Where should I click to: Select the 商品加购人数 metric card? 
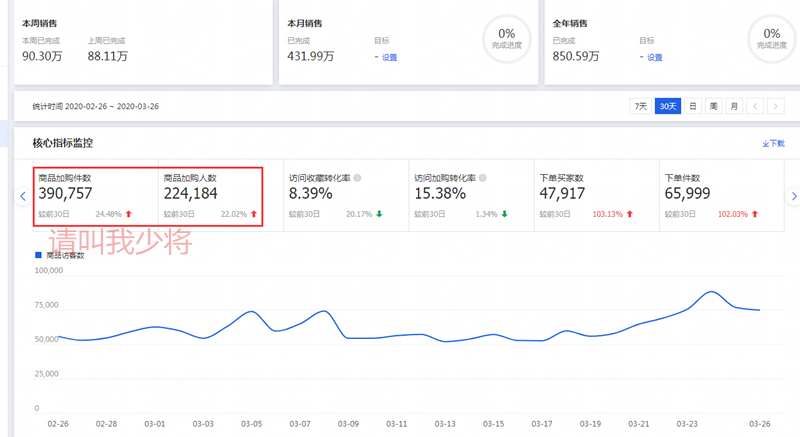click(210, 195)
